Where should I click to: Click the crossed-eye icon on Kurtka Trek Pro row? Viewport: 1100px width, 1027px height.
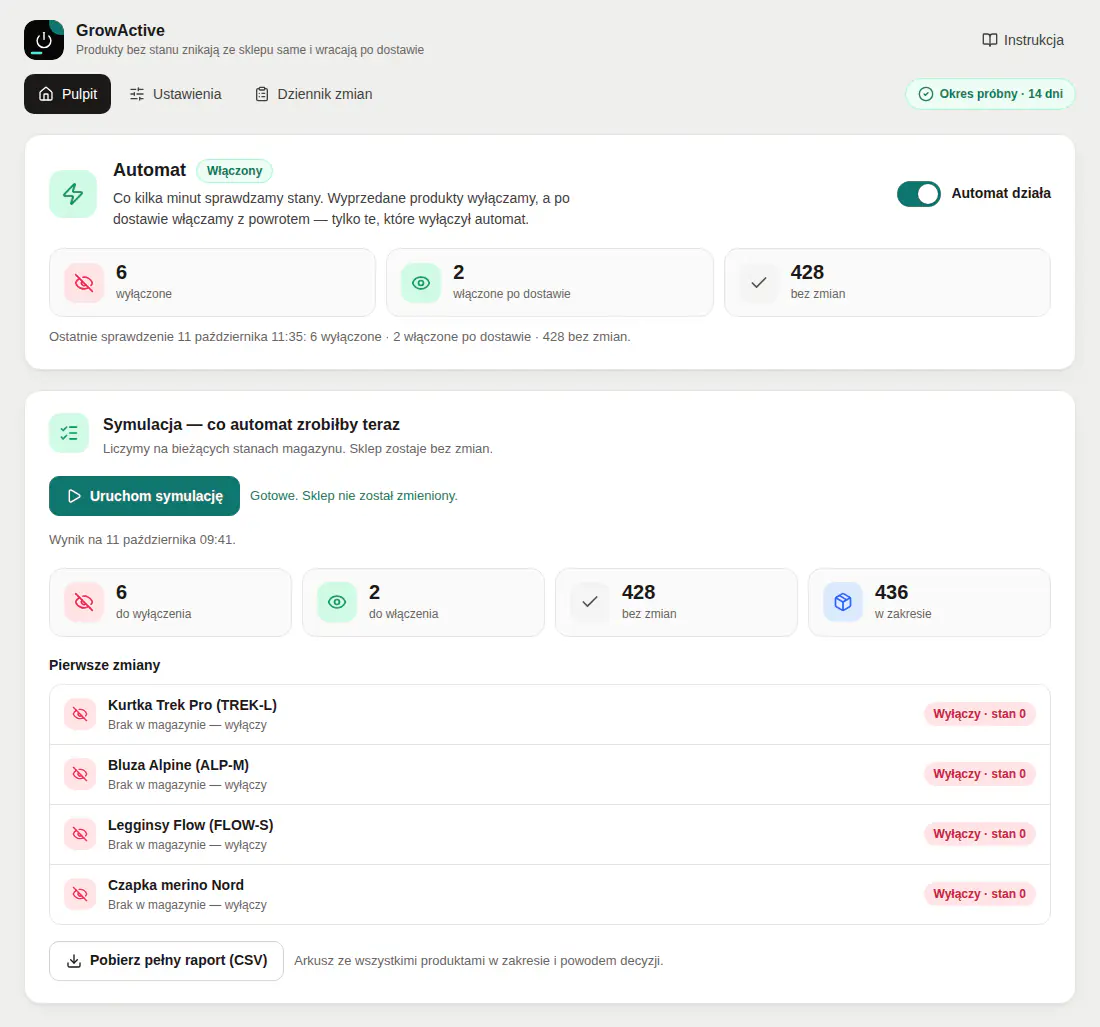pos(80,714)
